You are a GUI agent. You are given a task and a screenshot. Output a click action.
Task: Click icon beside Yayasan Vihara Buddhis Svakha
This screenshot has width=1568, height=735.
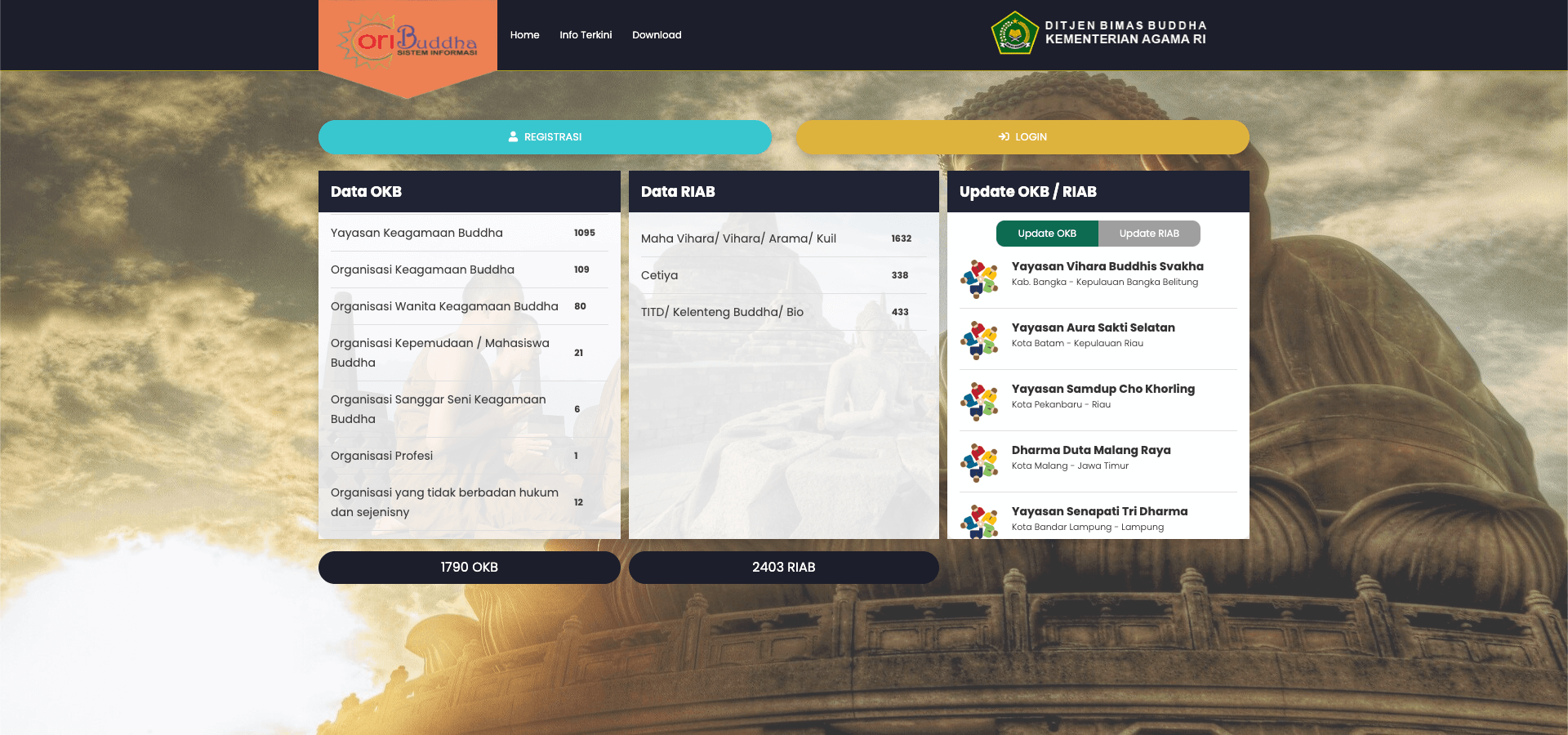point(979,278)
